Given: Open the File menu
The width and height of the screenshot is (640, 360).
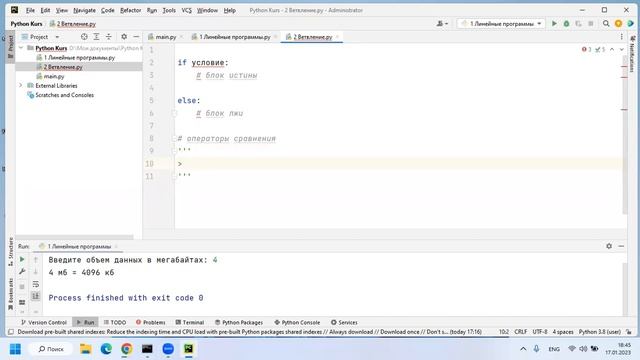Looking at the screenshot, I should tap(30, 10).
